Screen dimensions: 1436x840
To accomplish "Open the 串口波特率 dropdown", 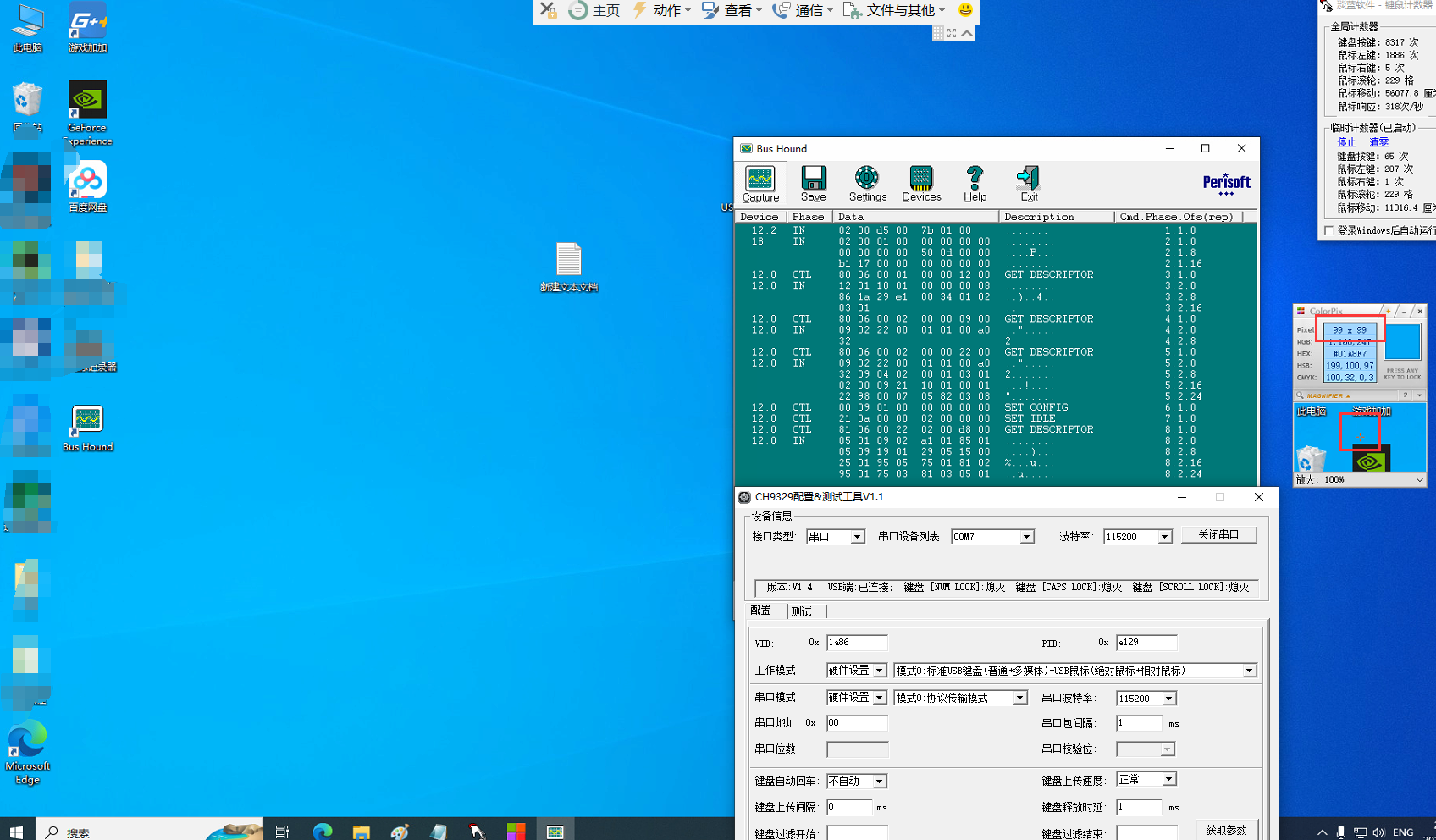I will [x=1169, y=699].
